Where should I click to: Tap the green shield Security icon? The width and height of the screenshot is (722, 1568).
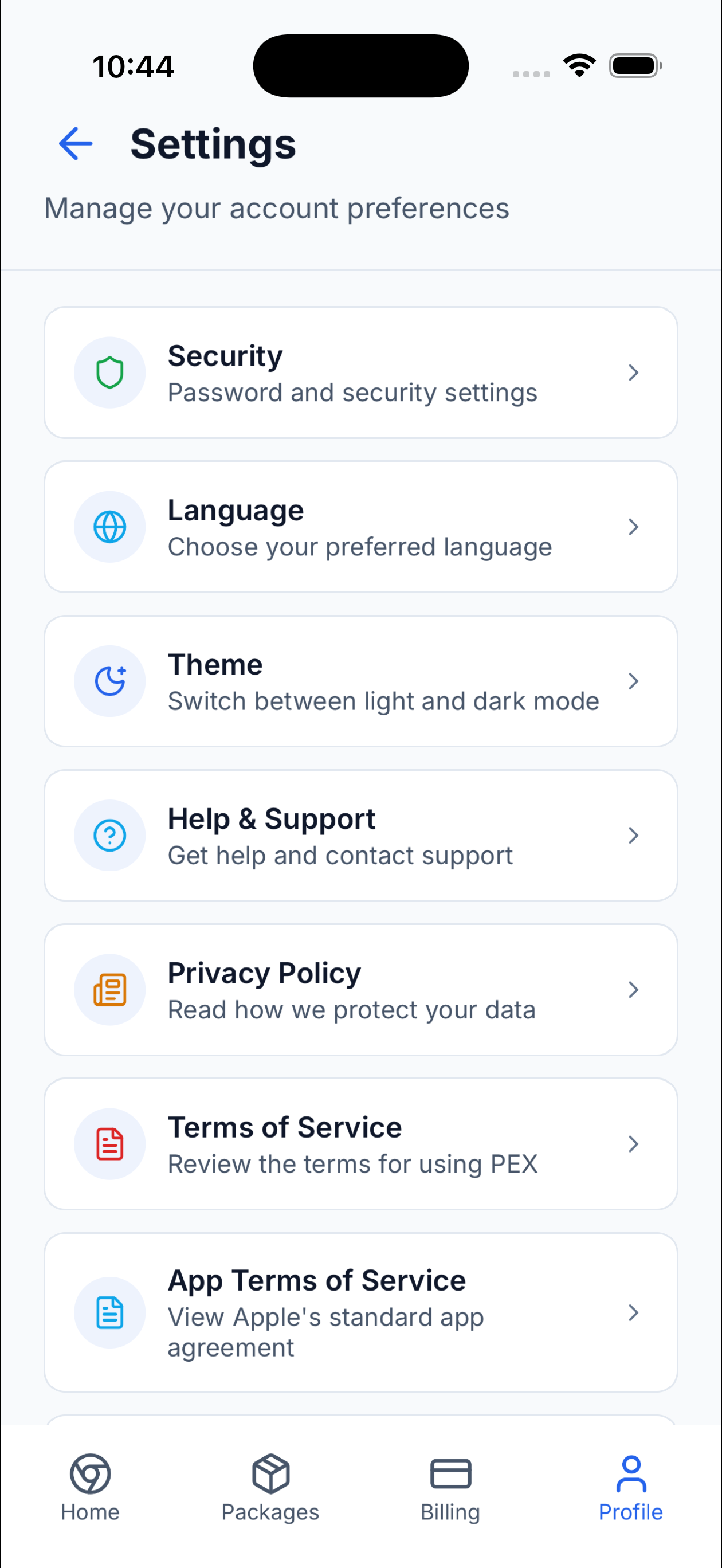[109, 373]
